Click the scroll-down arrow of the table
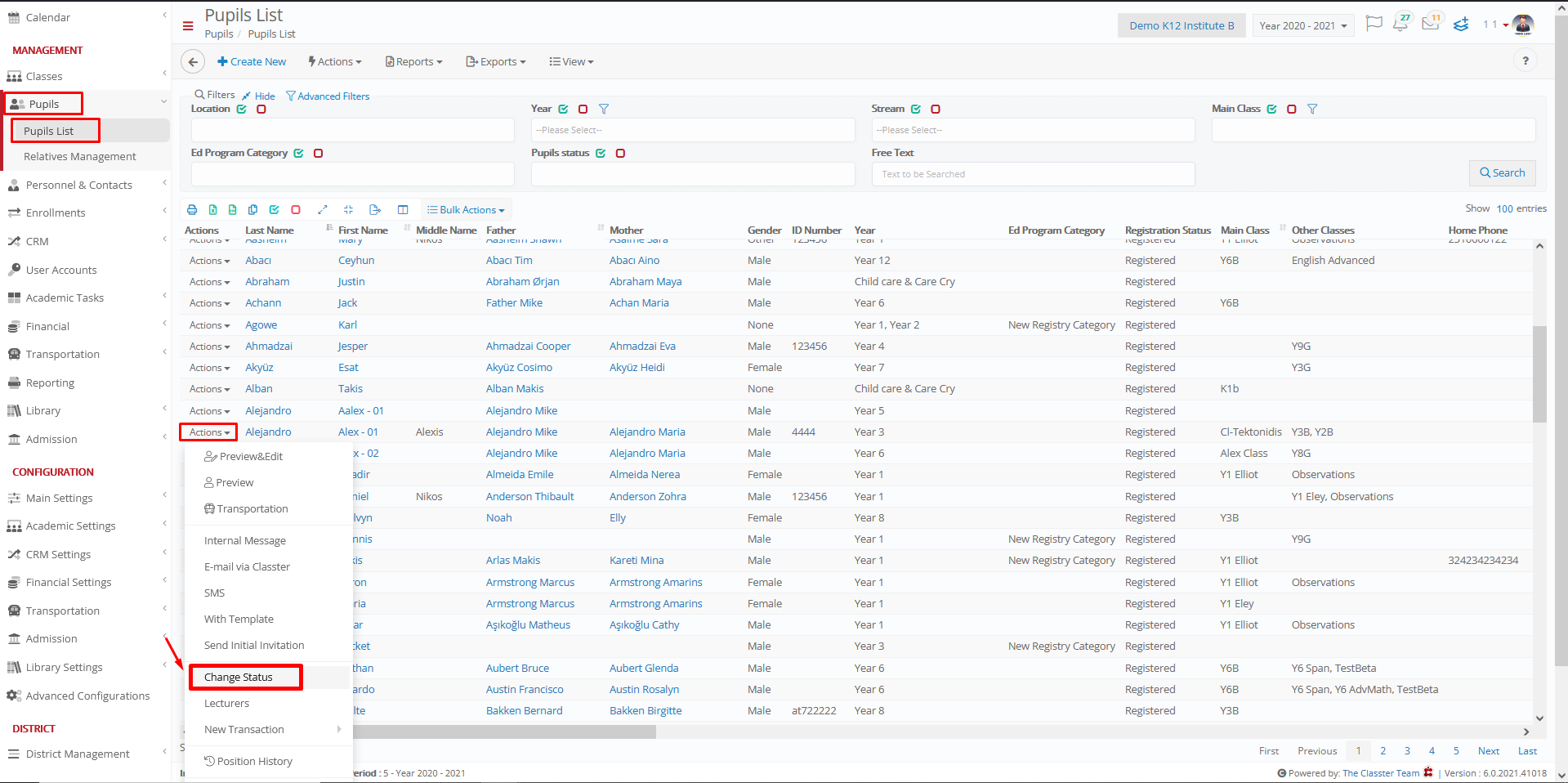 (x=1539, y=718)
